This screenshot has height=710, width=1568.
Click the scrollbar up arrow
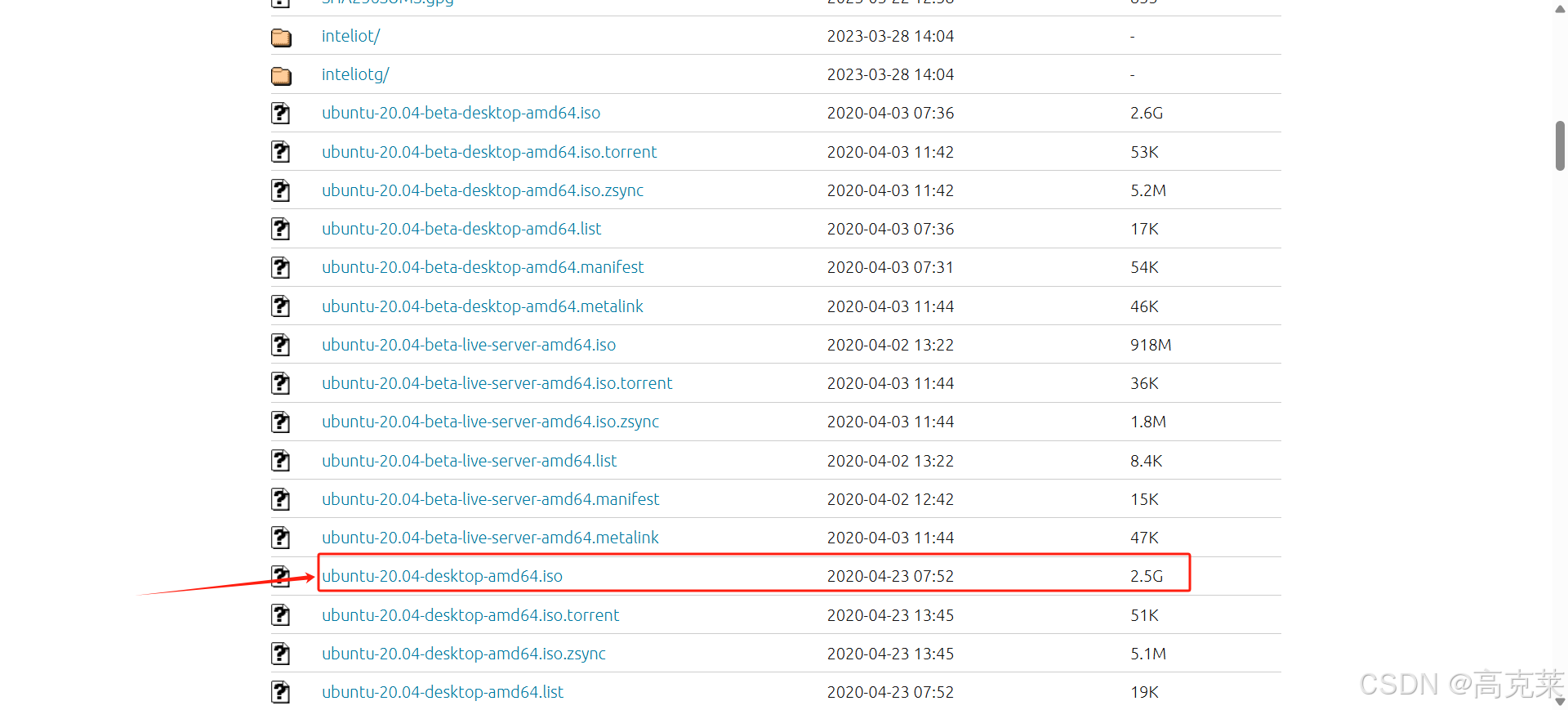(x=1560, y=7)
